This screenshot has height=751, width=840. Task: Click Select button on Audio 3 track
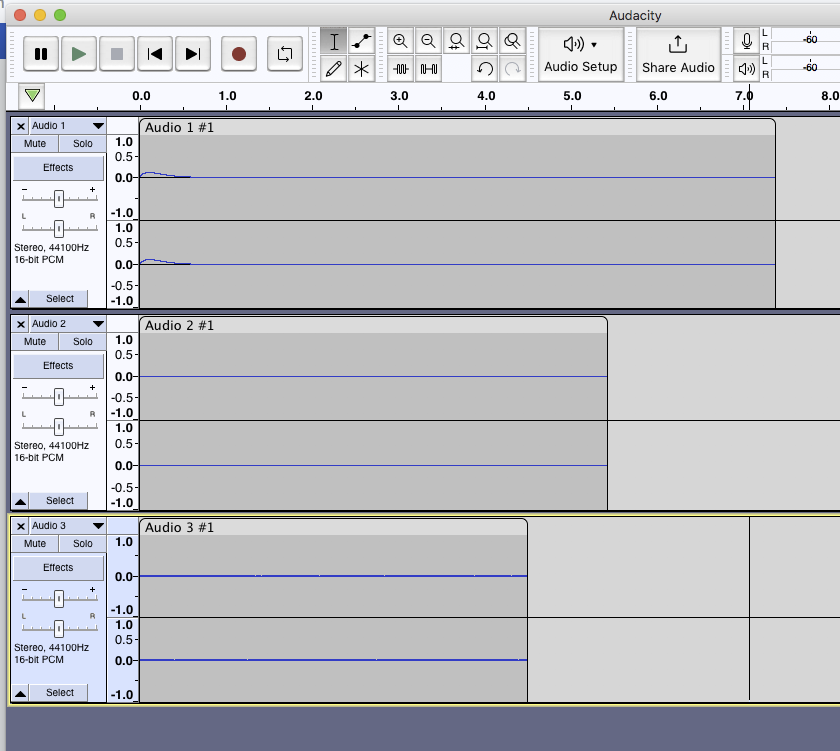click(59, 693)
